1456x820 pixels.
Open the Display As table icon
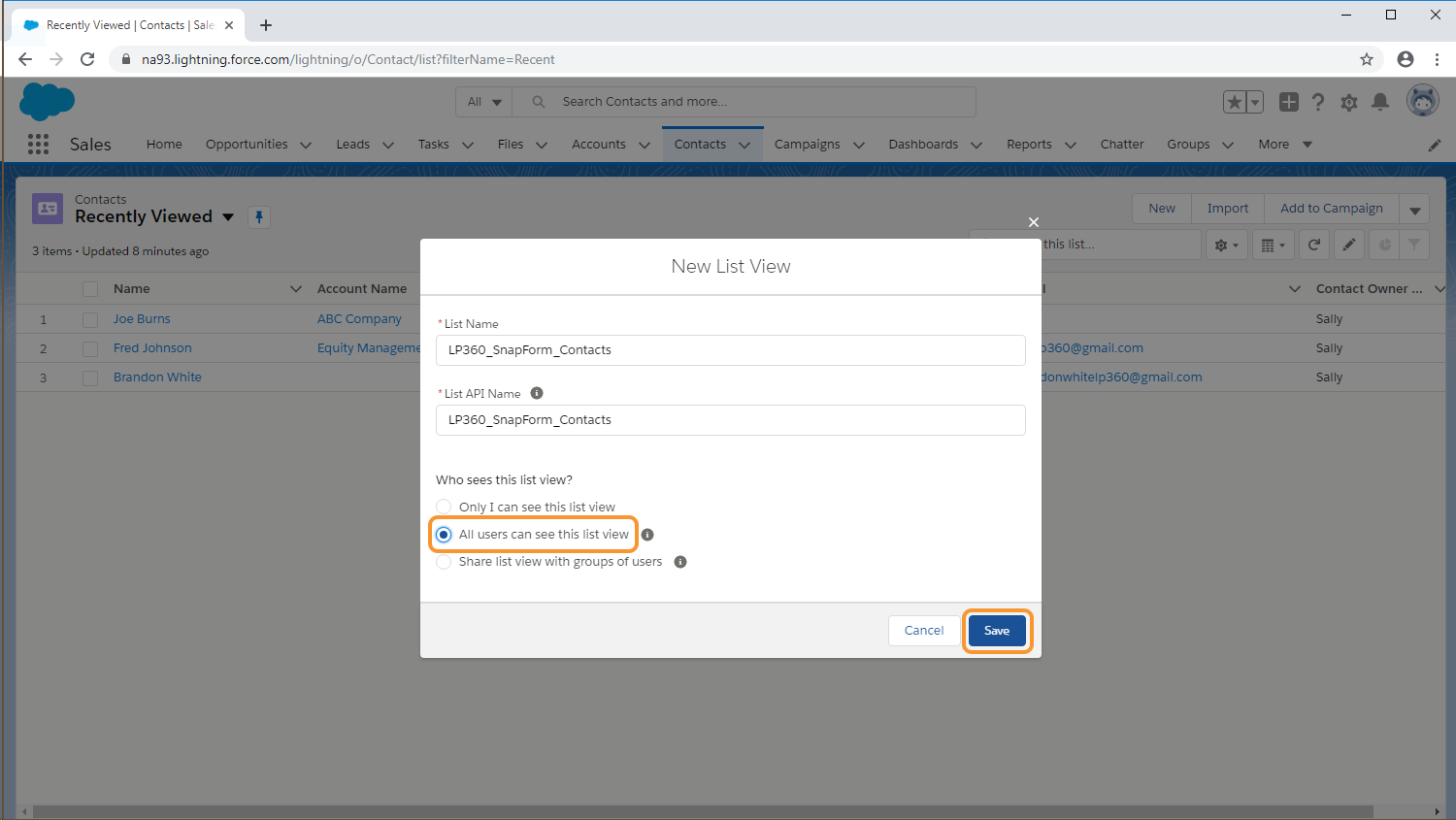(1273, 246)
